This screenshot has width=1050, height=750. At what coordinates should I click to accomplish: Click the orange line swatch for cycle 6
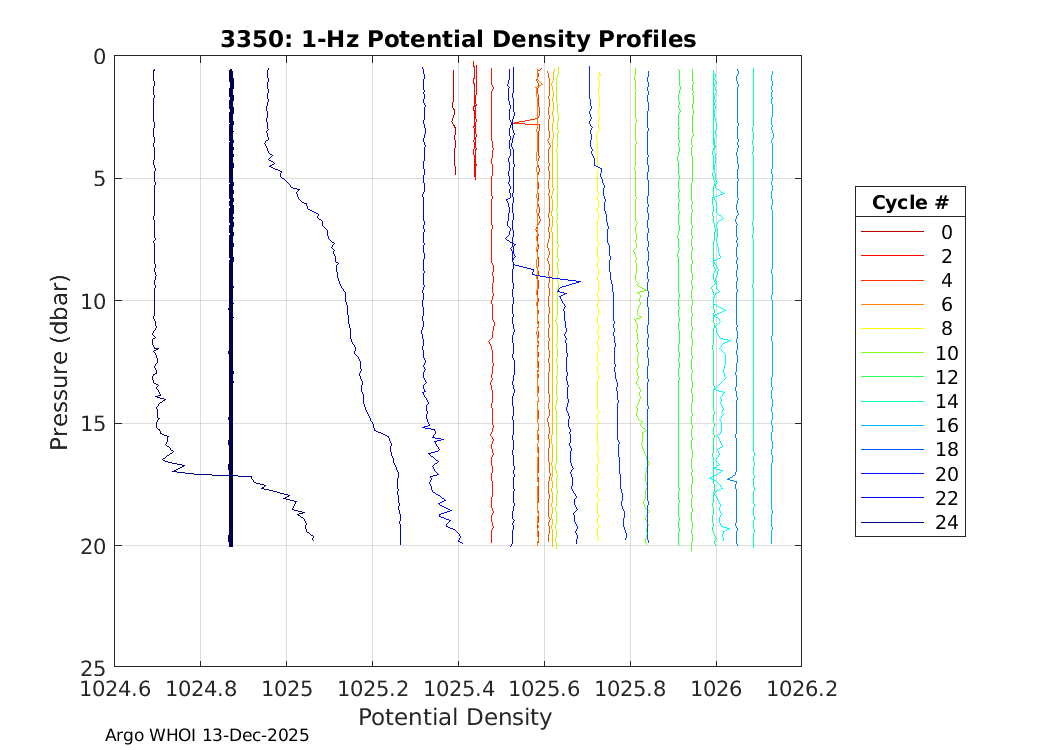pyautogui.click(x=892, y=304)
